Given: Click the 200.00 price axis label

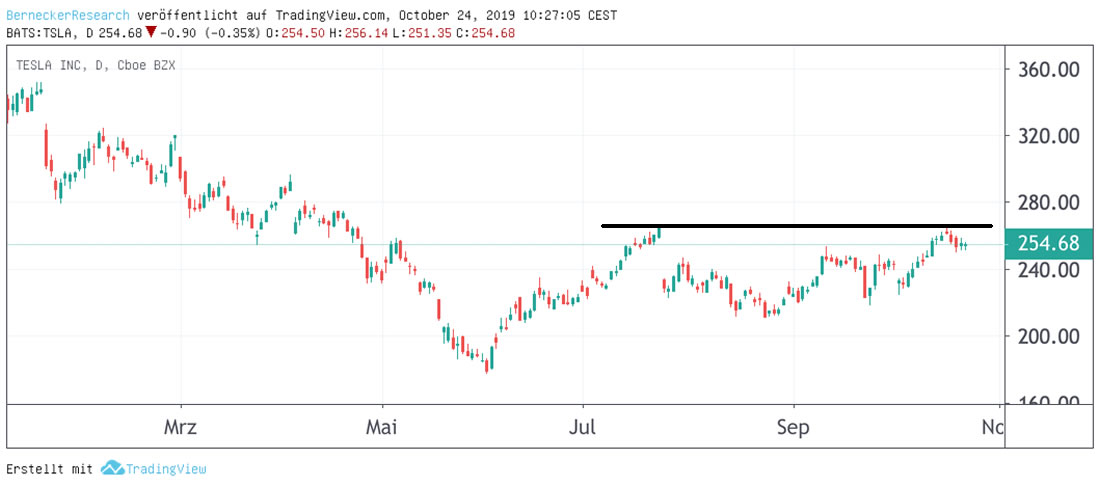Looking at the screenshot, I should [1048, 337].
